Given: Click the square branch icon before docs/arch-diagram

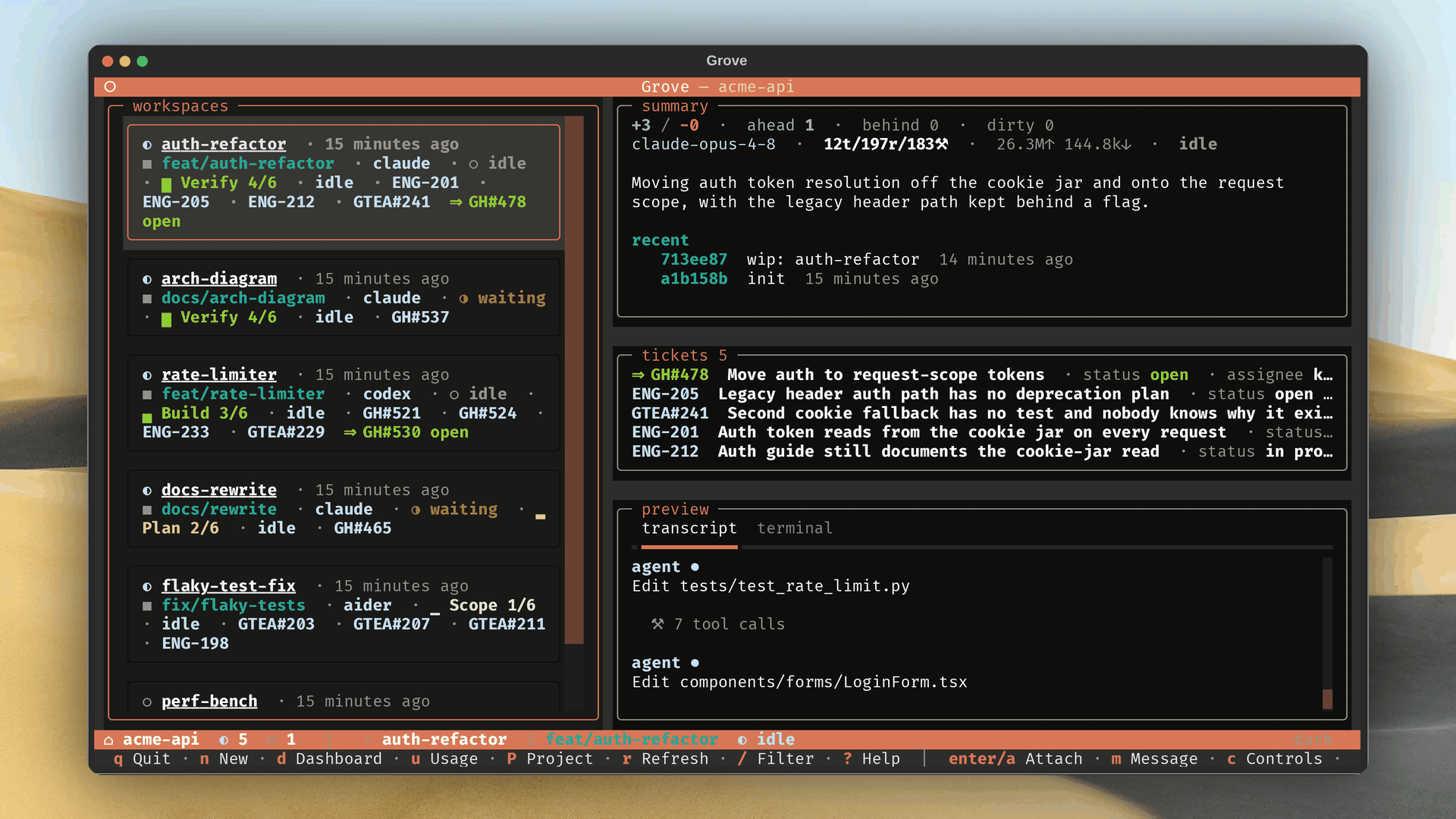Looking at the screenshot, I should coord(147,298).
